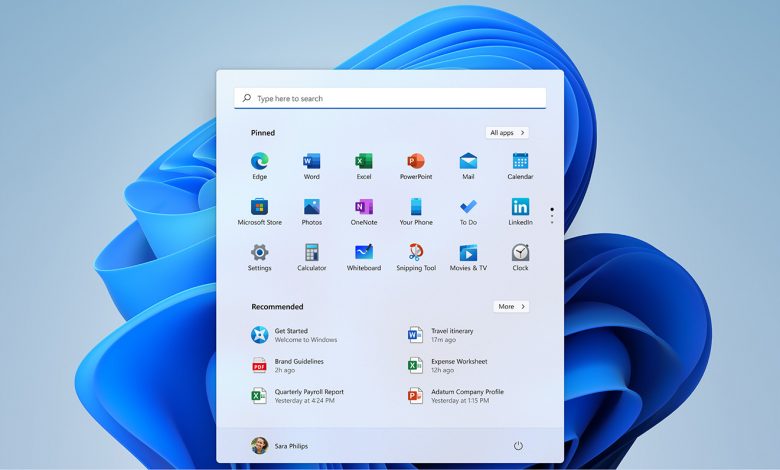780x470 pixels.
Task: Open the Whiteboard app
Action: 364,253
